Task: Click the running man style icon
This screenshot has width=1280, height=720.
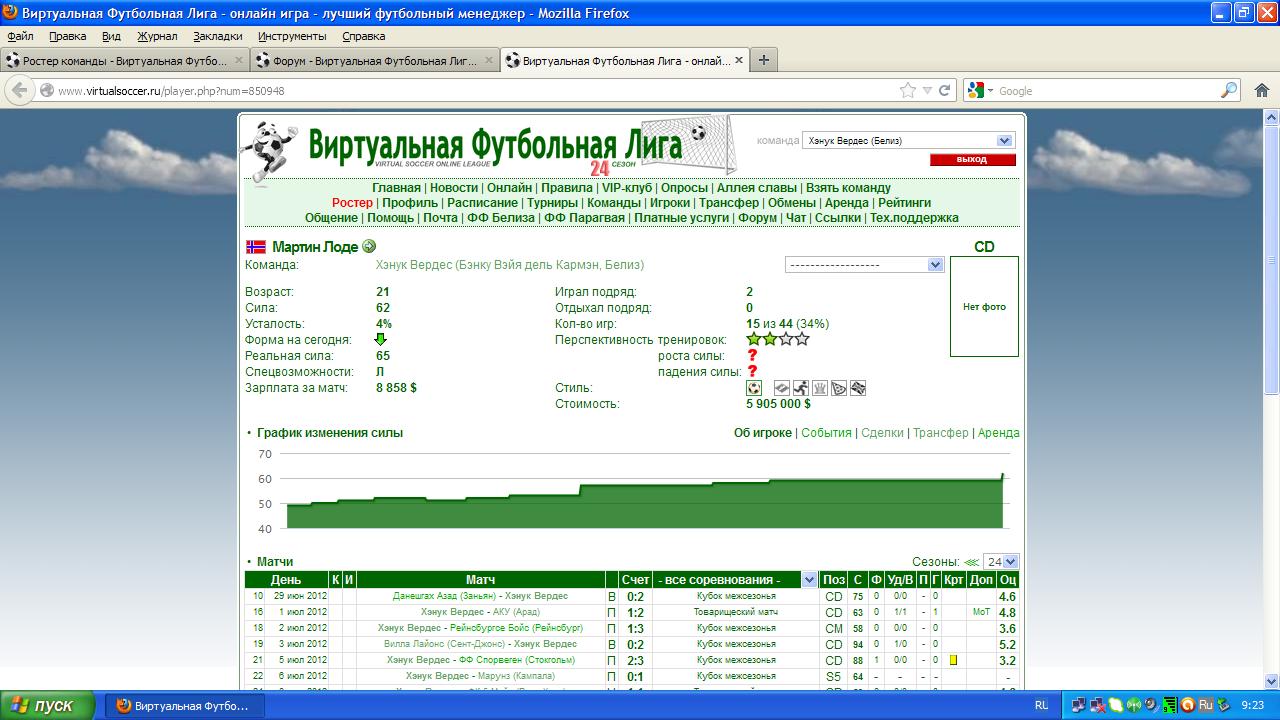Action: coord(801,388)
